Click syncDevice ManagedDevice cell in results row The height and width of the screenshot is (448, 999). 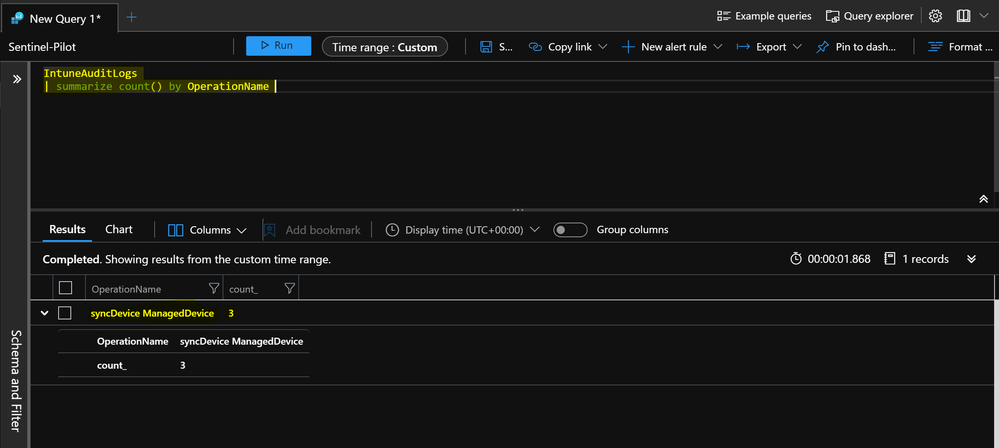152,313
